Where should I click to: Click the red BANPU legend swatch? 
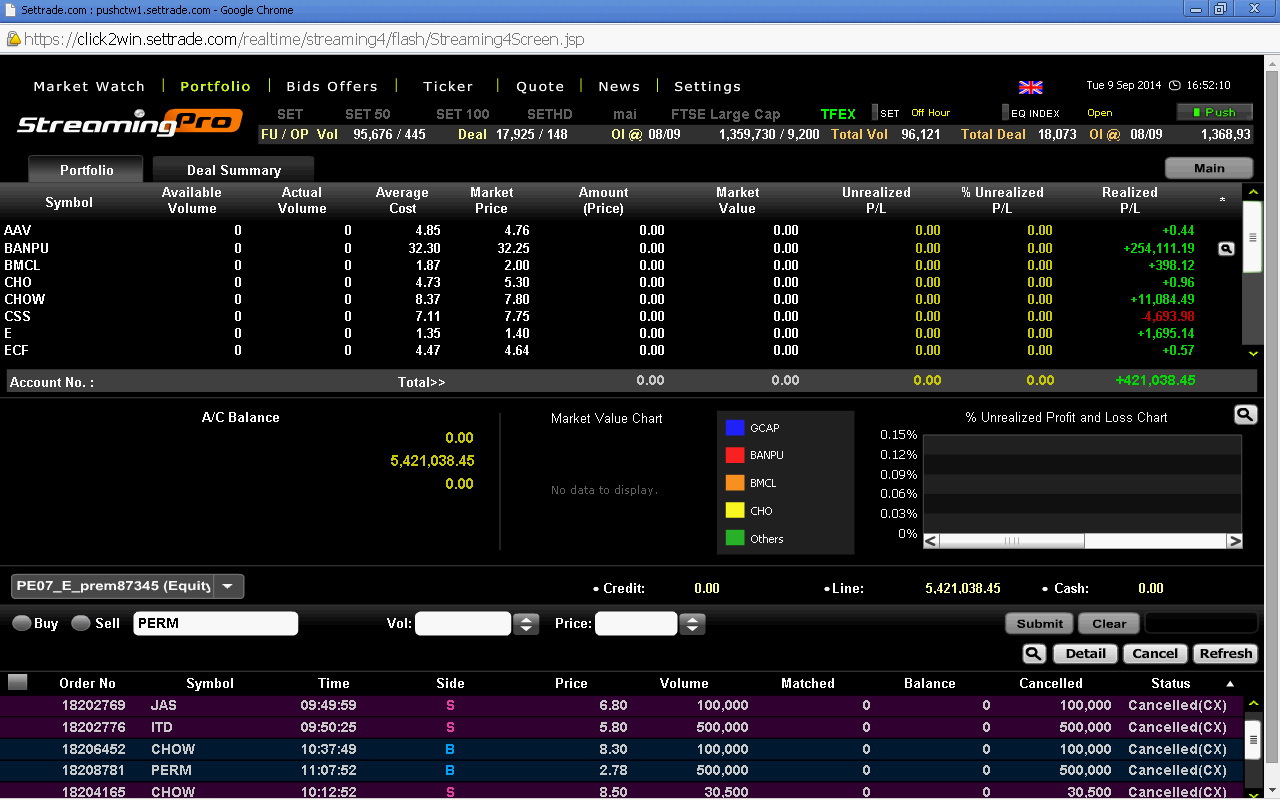click(x=735, y=455)
